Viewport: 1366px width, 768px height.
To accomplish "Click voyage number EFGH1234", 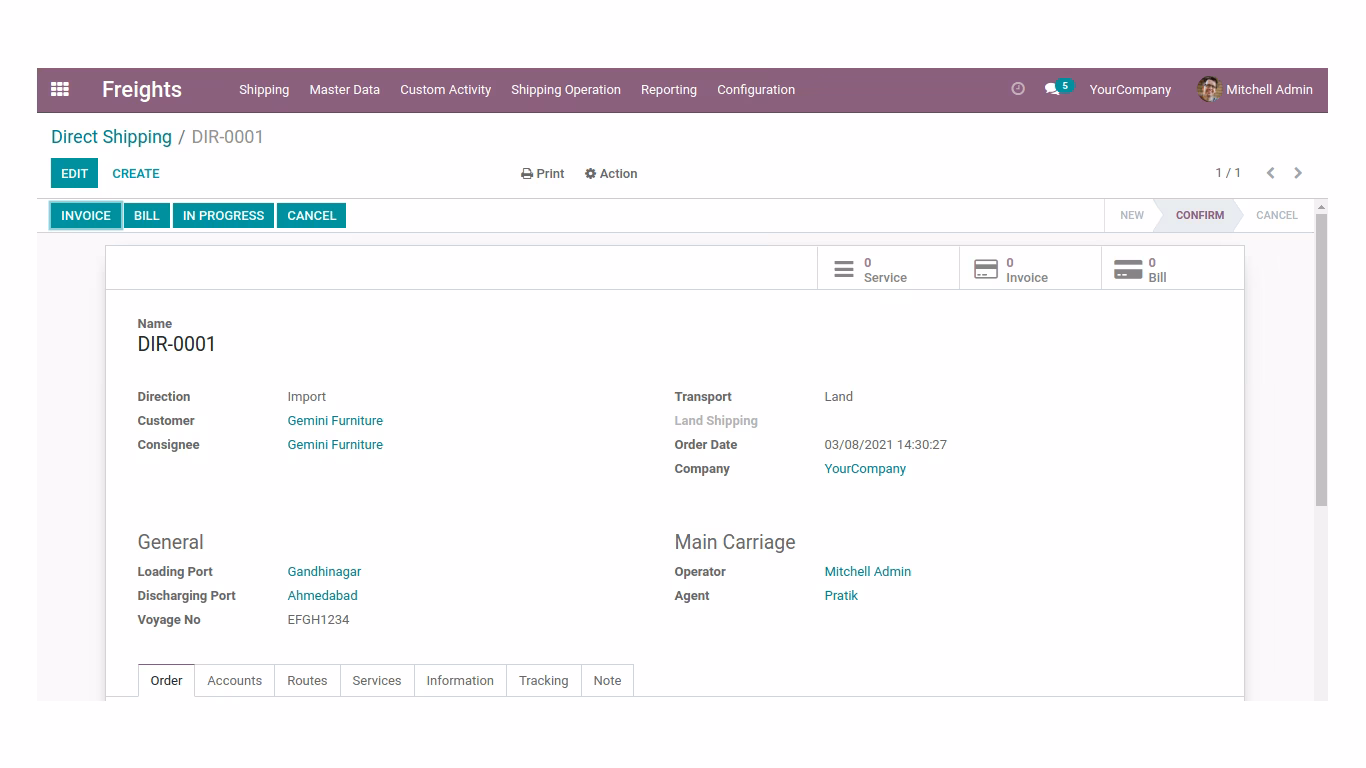I will tap(318, 620).
